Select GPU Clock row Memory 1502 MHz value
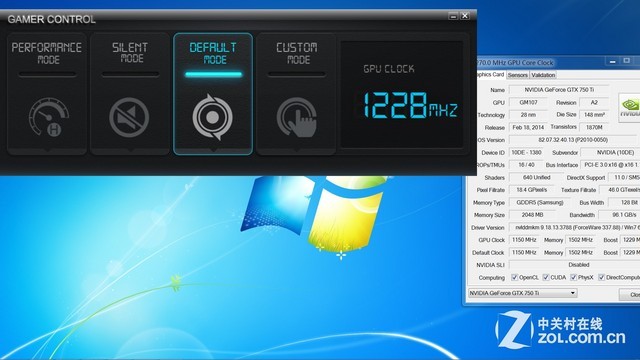The image size is (640, 360). tap(580, 240)
